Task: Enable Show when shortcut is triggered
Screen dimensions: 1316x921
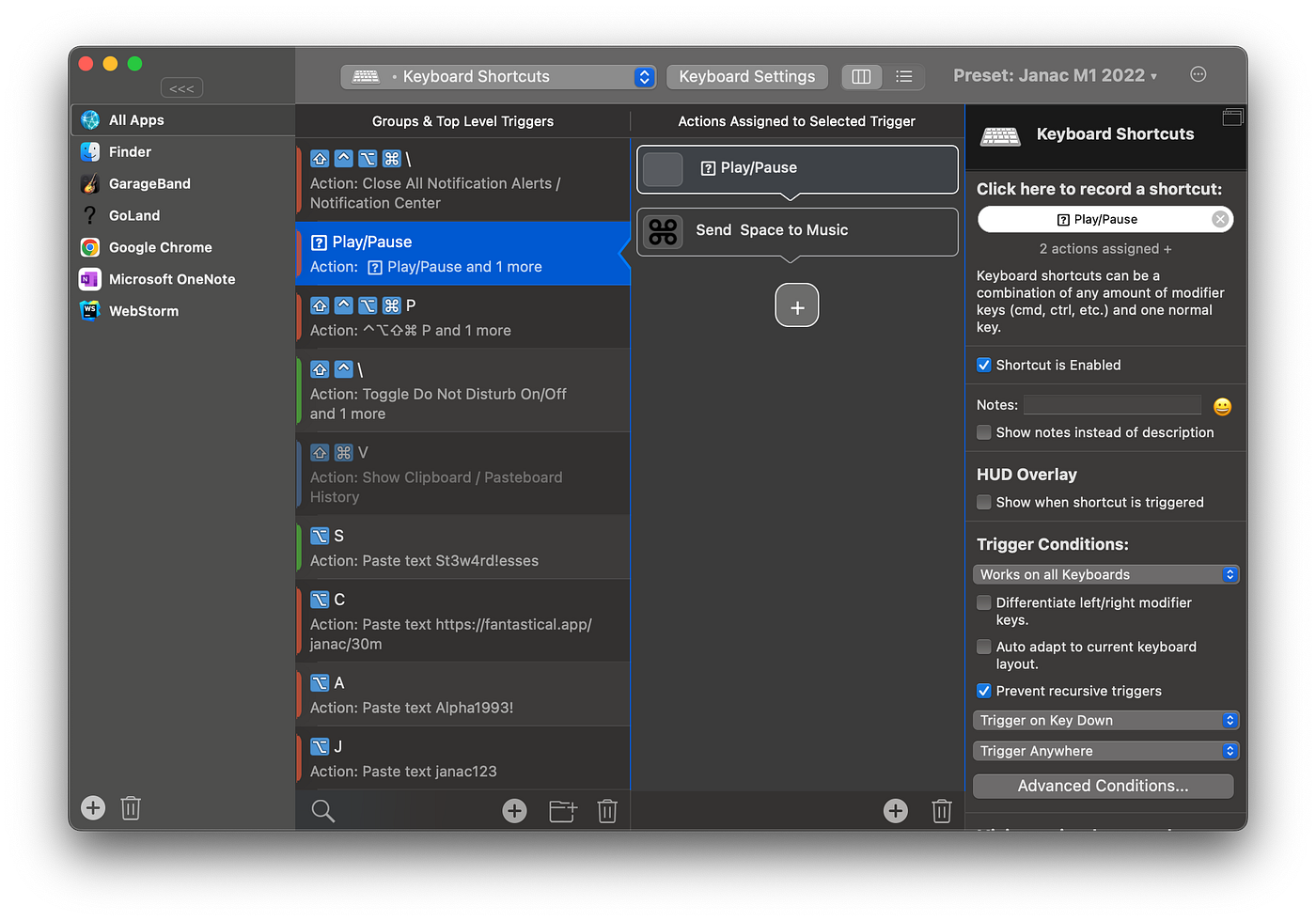Action: 984,502
